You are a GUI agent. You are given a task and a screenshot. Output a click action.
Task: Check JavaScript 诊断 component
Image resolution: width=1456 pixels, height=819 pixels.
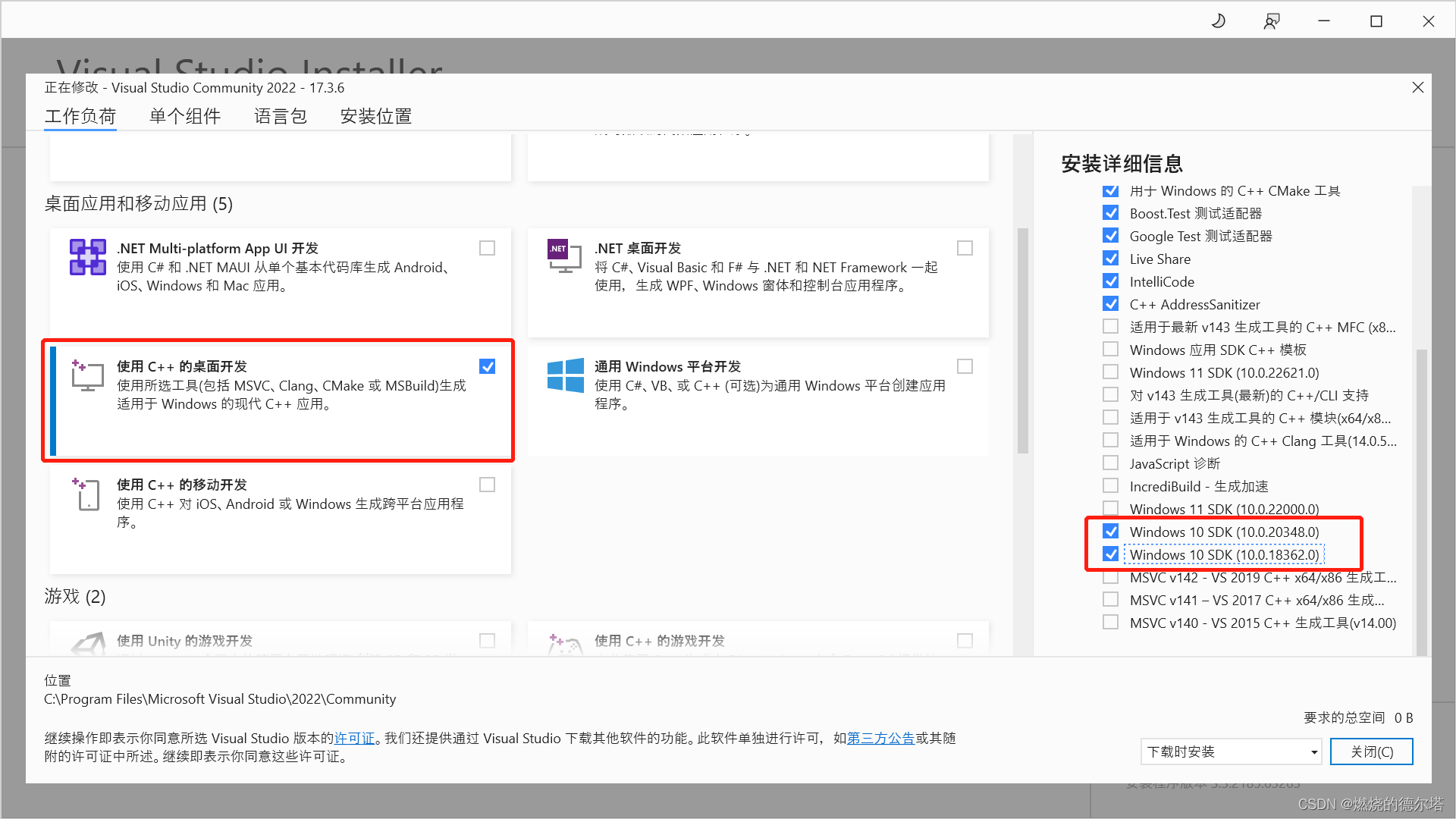point(1111,463)
